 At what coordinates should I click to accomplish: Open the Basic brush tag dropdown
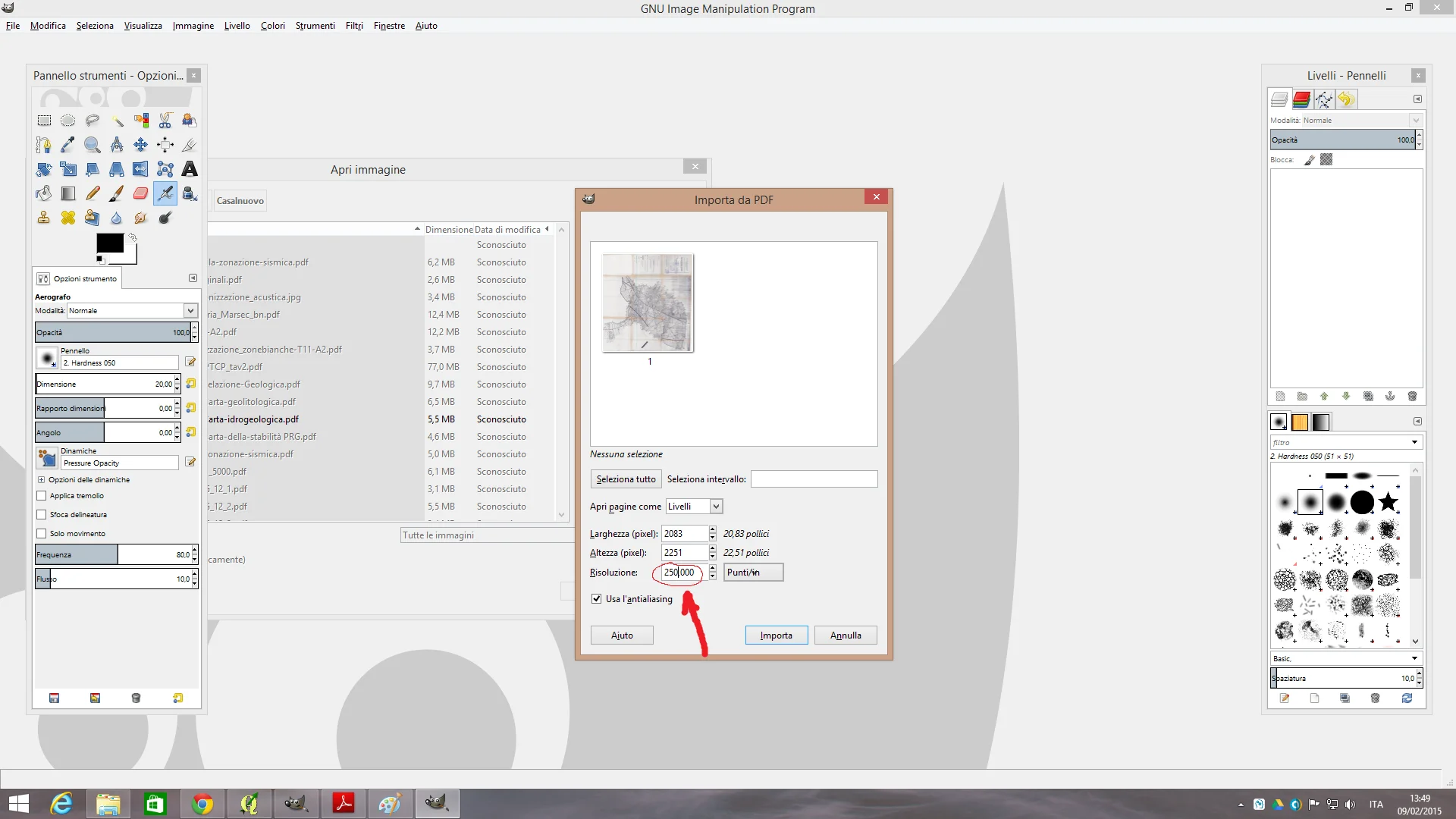pos(1346,658)
